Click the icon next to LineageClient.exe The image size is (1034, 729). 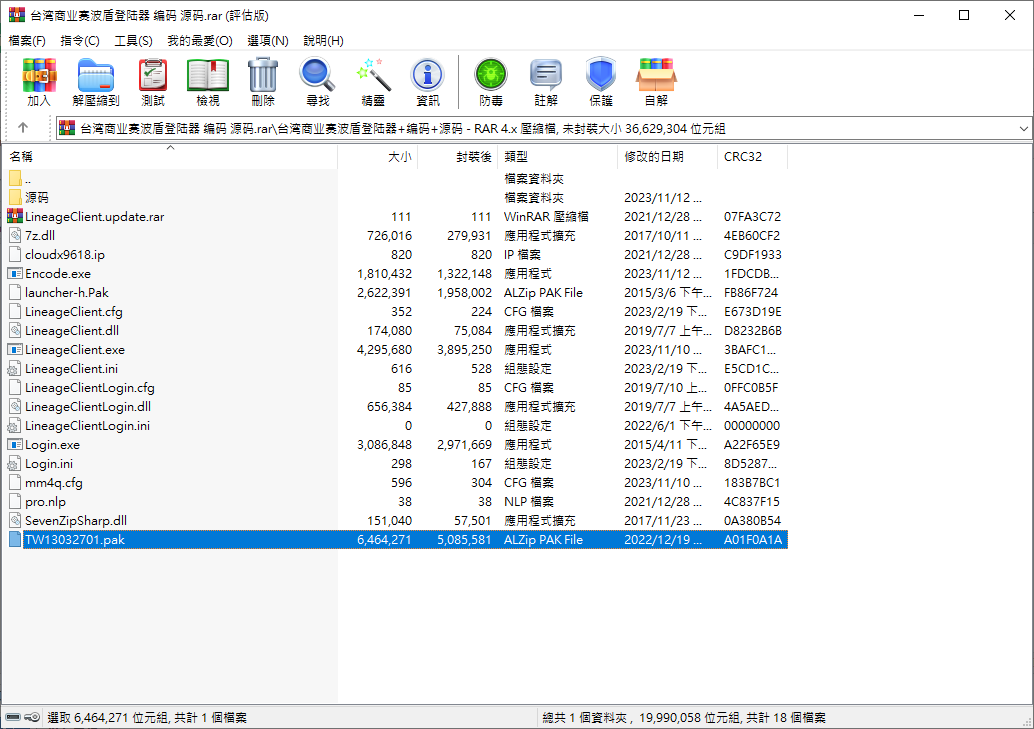click(x=15, y=350)
